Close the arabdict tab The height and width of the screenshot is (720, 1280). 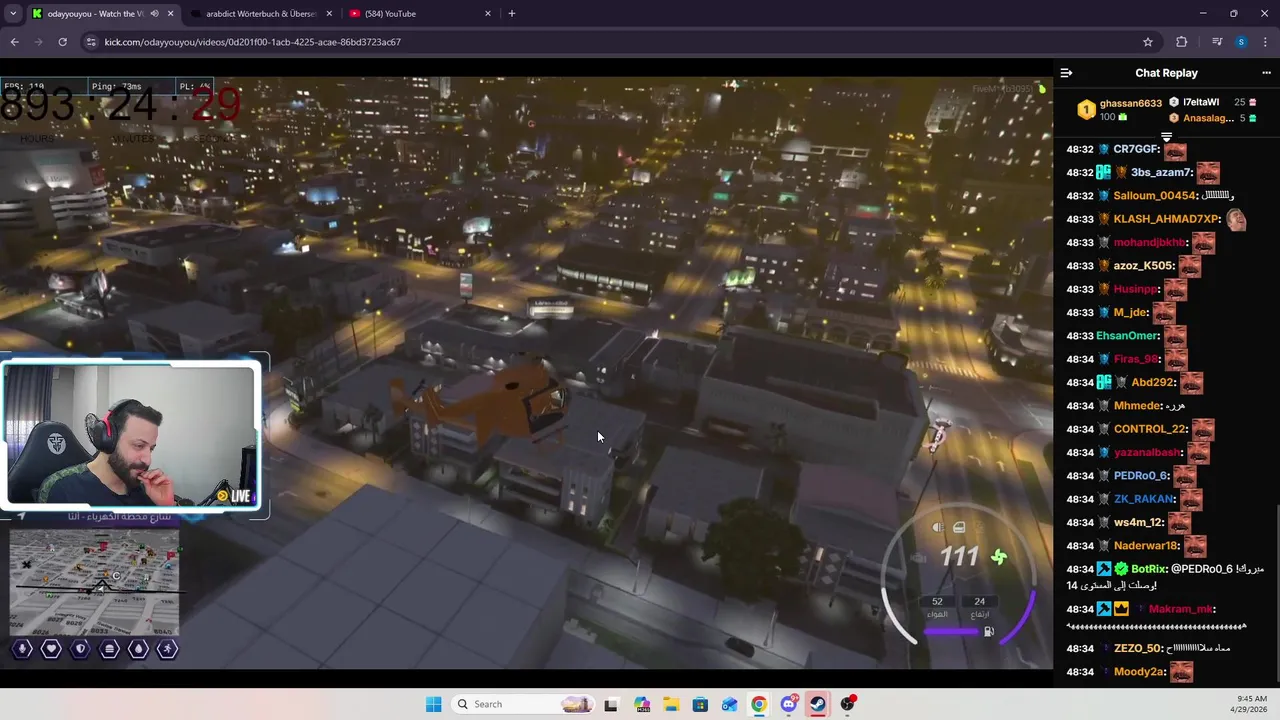coord(329,14)
